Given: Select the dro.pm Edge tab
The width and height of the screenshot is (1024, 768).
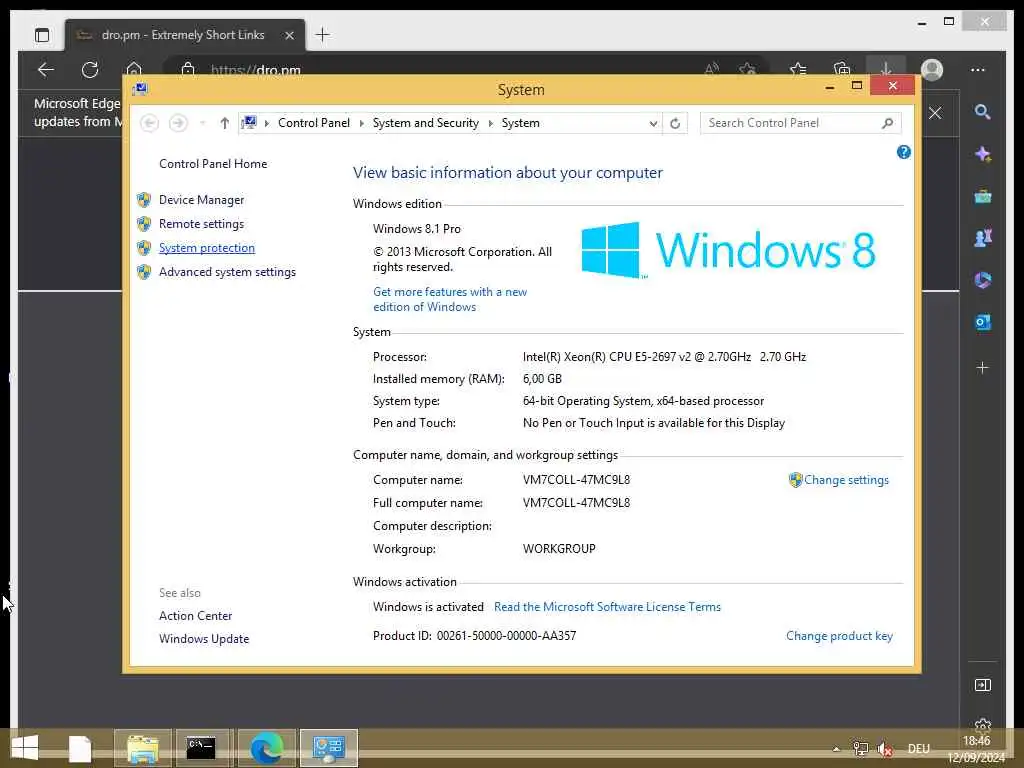Looking at the screenshot, I should 184,35.
